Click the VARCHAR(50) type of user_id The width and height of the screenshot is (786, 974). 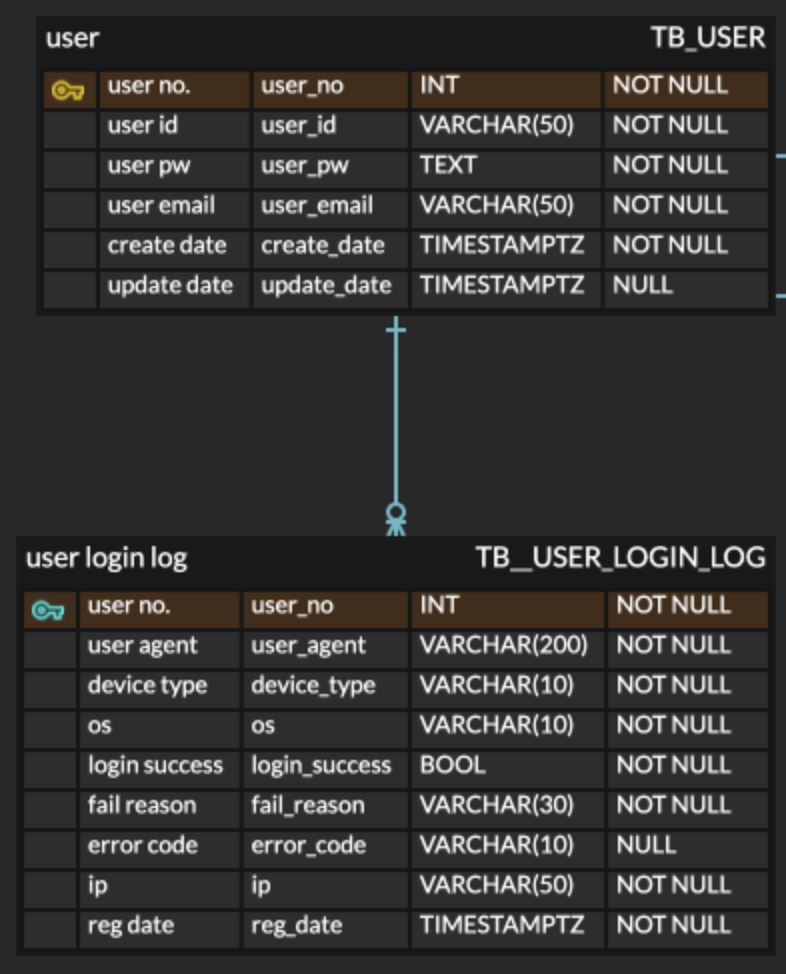click(506, 130)
